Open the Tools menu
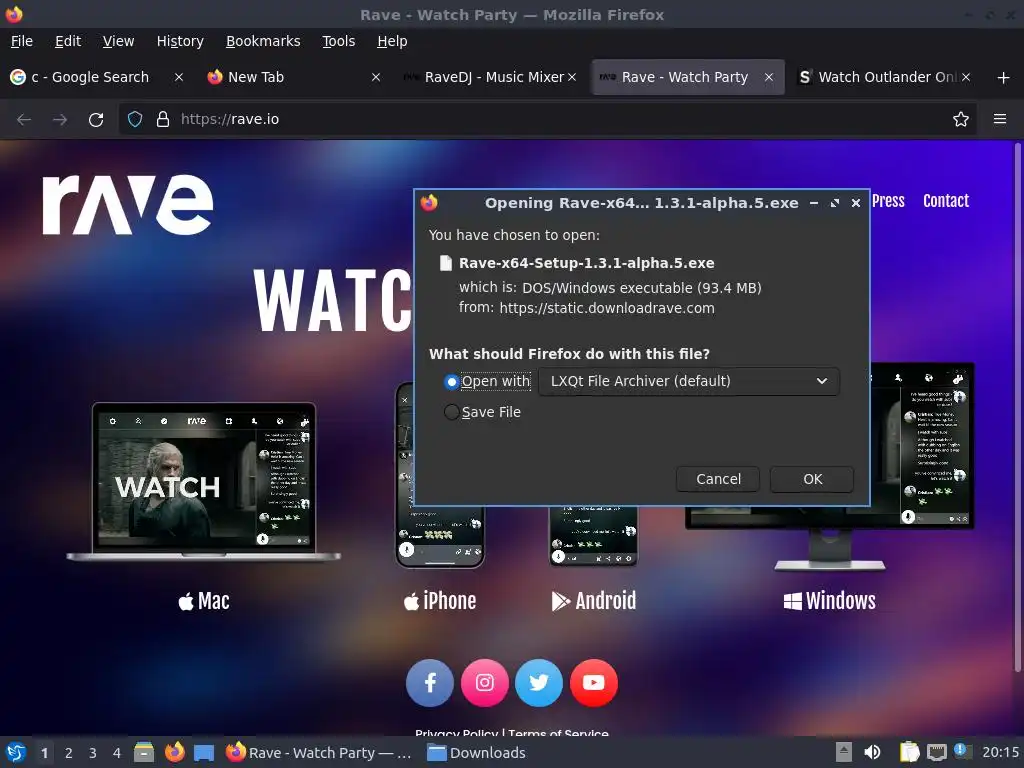 click(338, 41)
